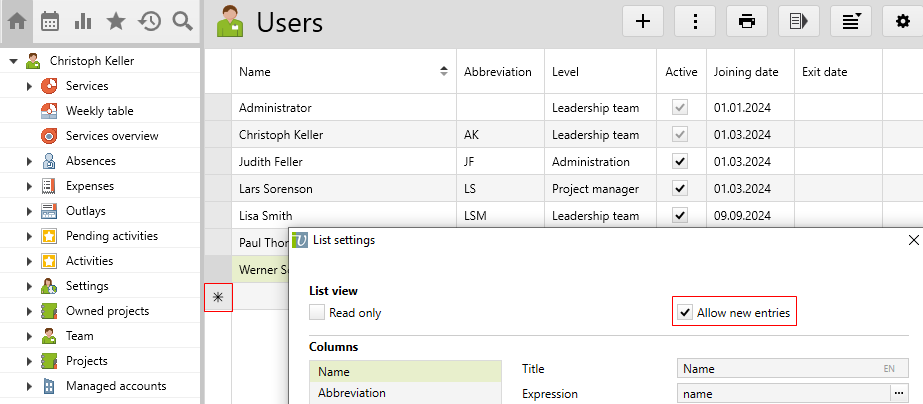Click the Title input field
Screen dimensions: 923x404
(778, 369)
